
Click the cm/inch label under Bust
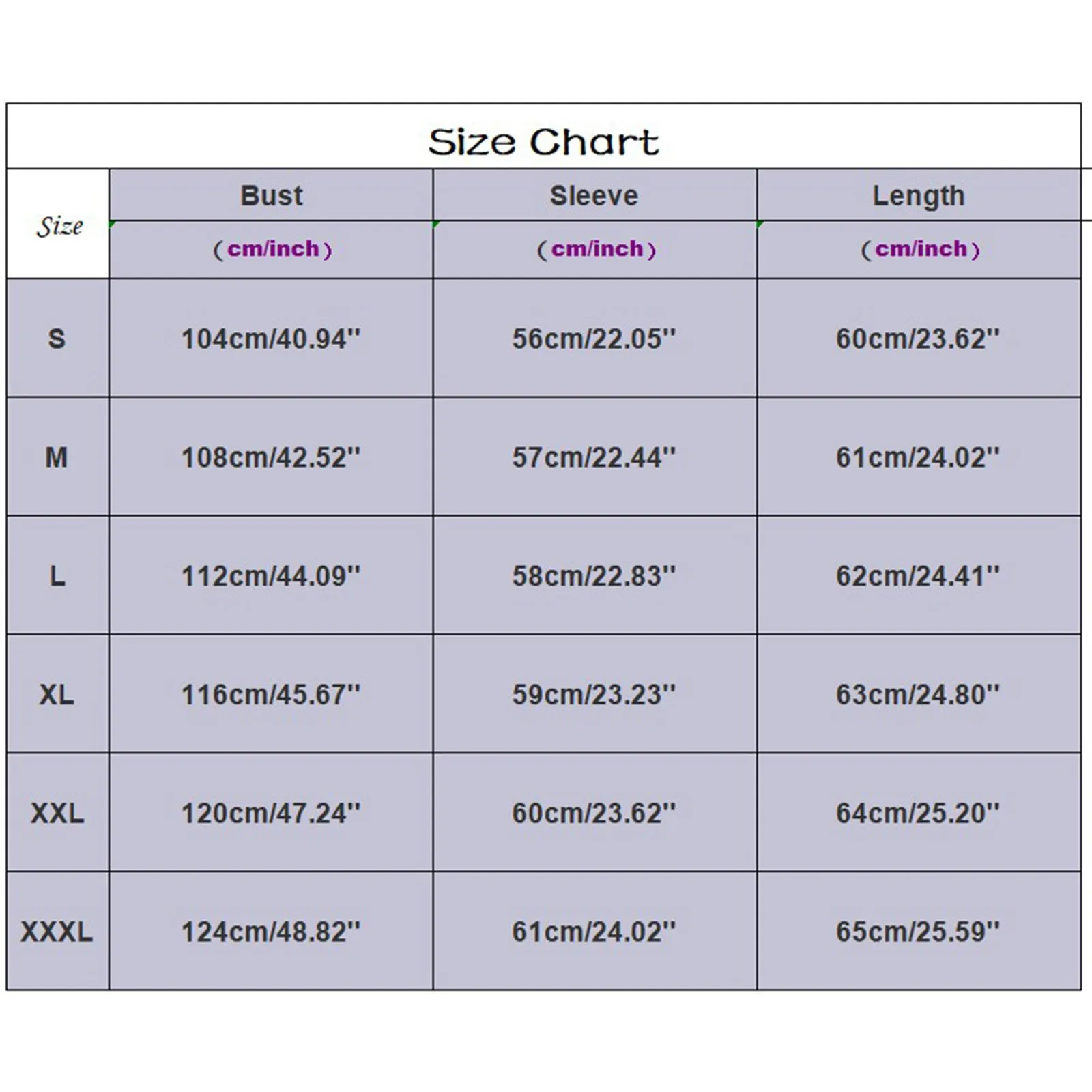(x=272, y=249)
